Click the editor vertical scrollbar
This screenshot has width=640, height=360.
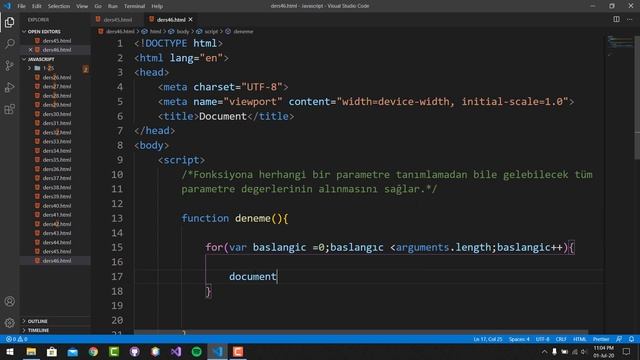click(x=637, y=98)
